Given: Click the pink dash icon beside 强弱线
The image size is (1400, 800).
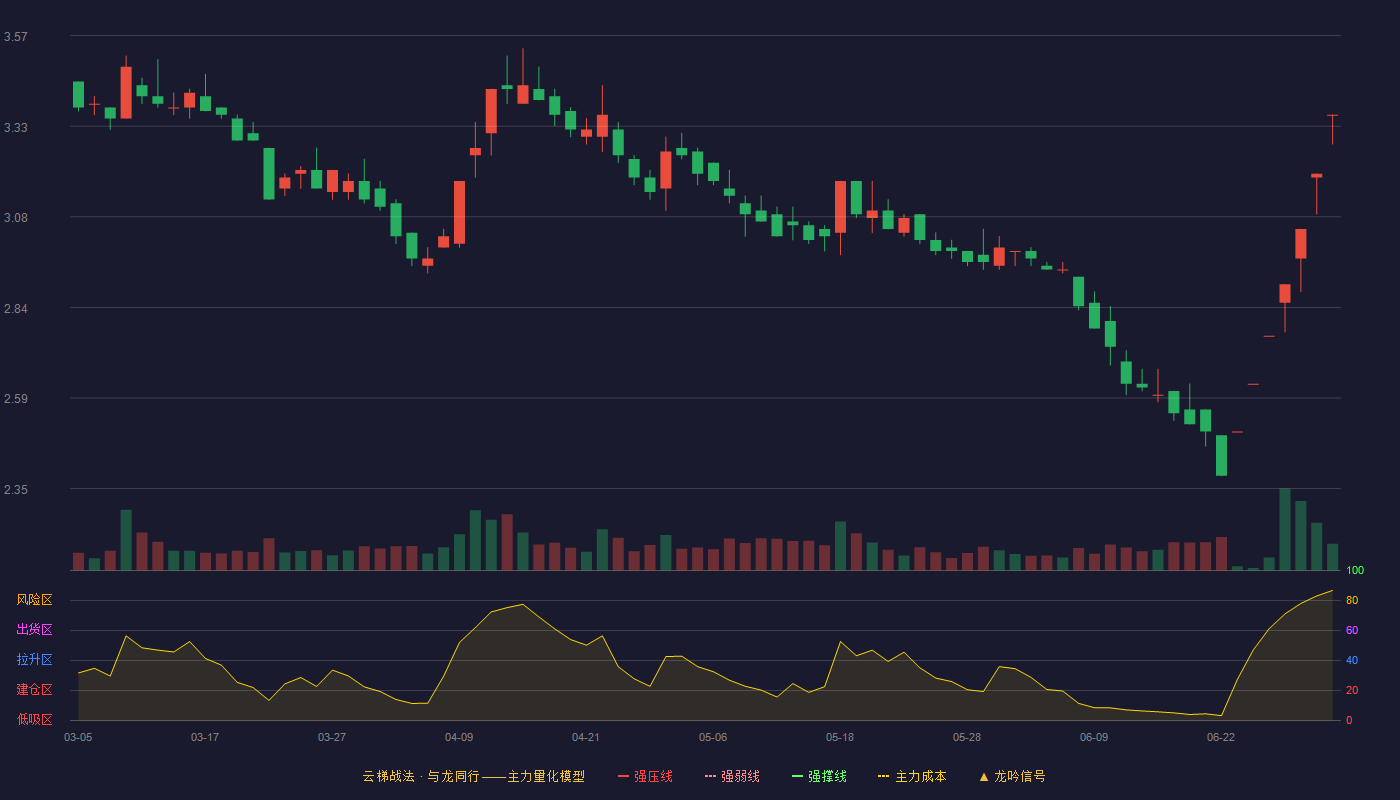Looking at the screenshot, I should tap(710, 776).
